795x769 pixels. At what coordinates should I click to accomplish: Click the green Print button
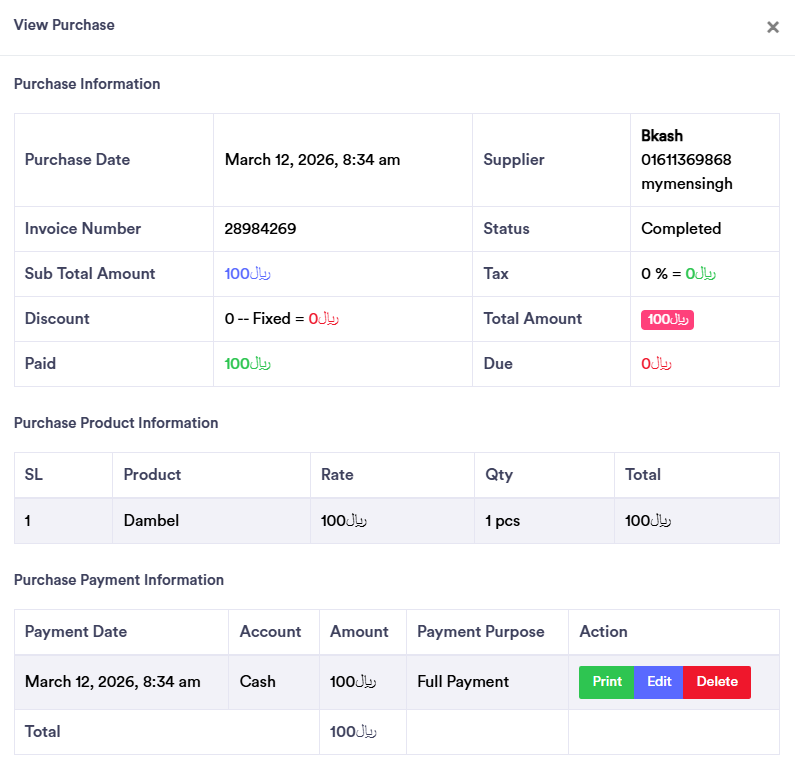(x=607, y=682)
